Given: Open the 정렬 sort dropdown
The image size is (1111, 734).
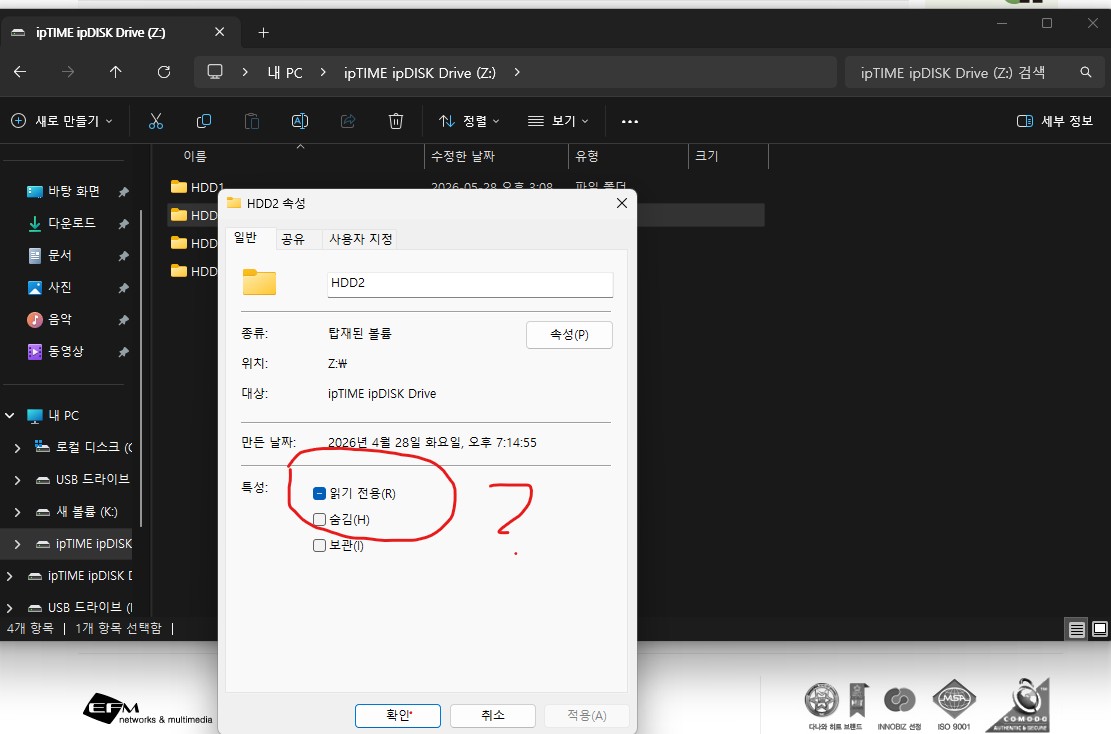Looking at the screenshot, I should tap(469, 121).
